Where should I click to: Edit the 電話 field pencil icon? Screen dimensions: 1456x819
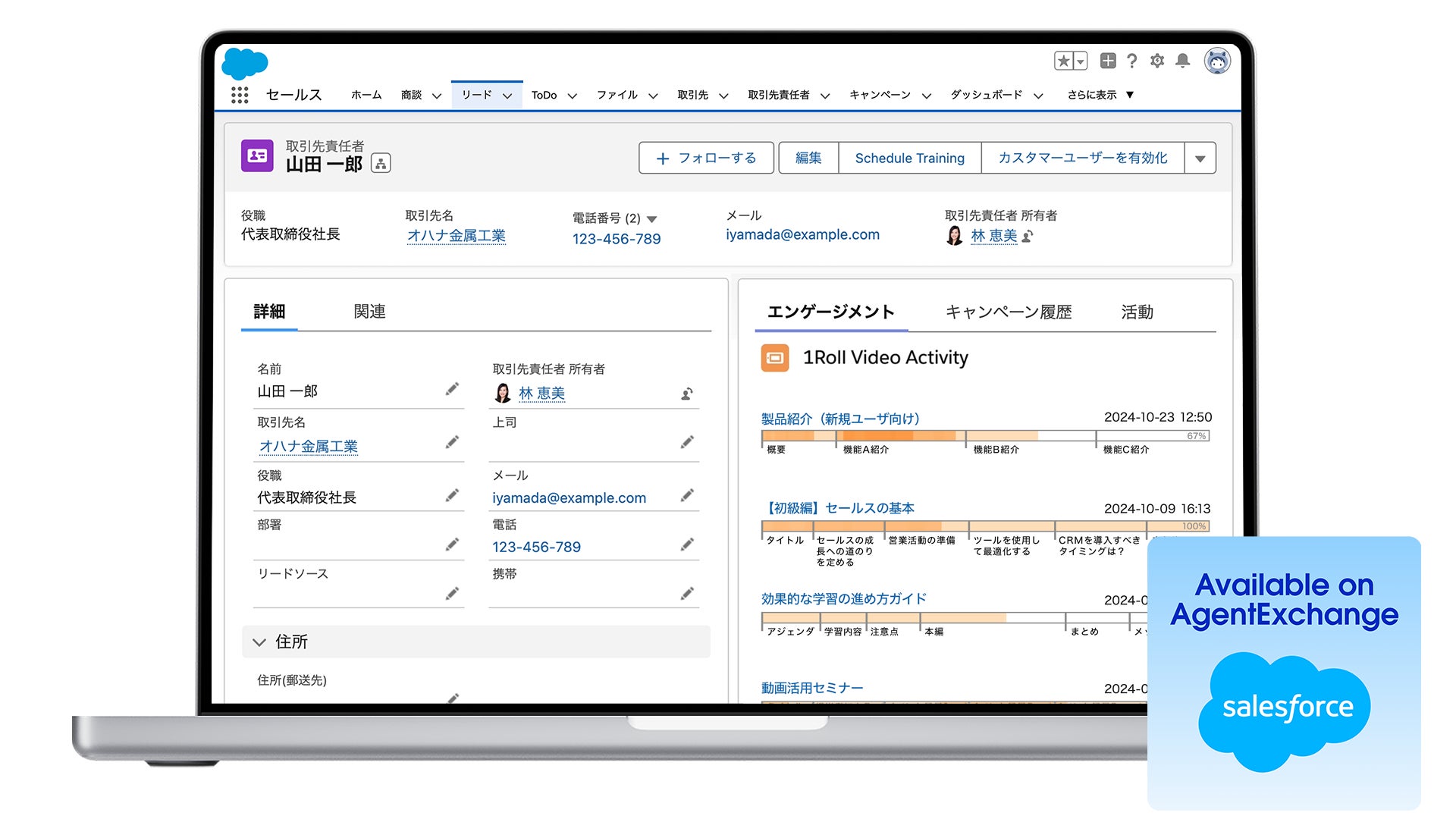point(687,544)
